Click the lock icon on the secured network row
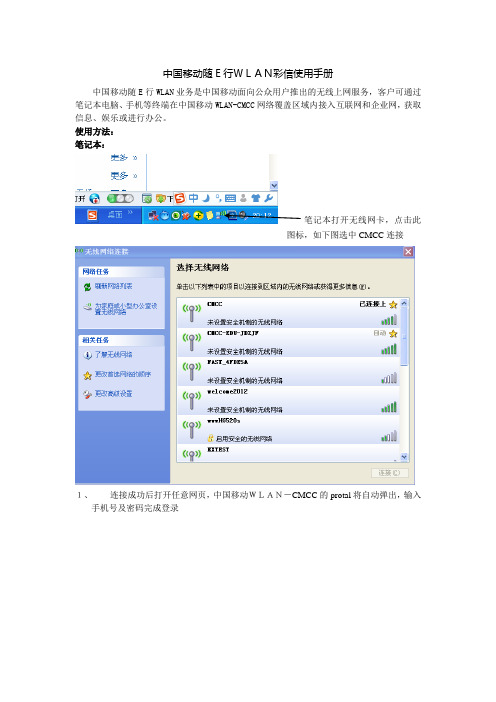496x702 pixels. point(210,438)
